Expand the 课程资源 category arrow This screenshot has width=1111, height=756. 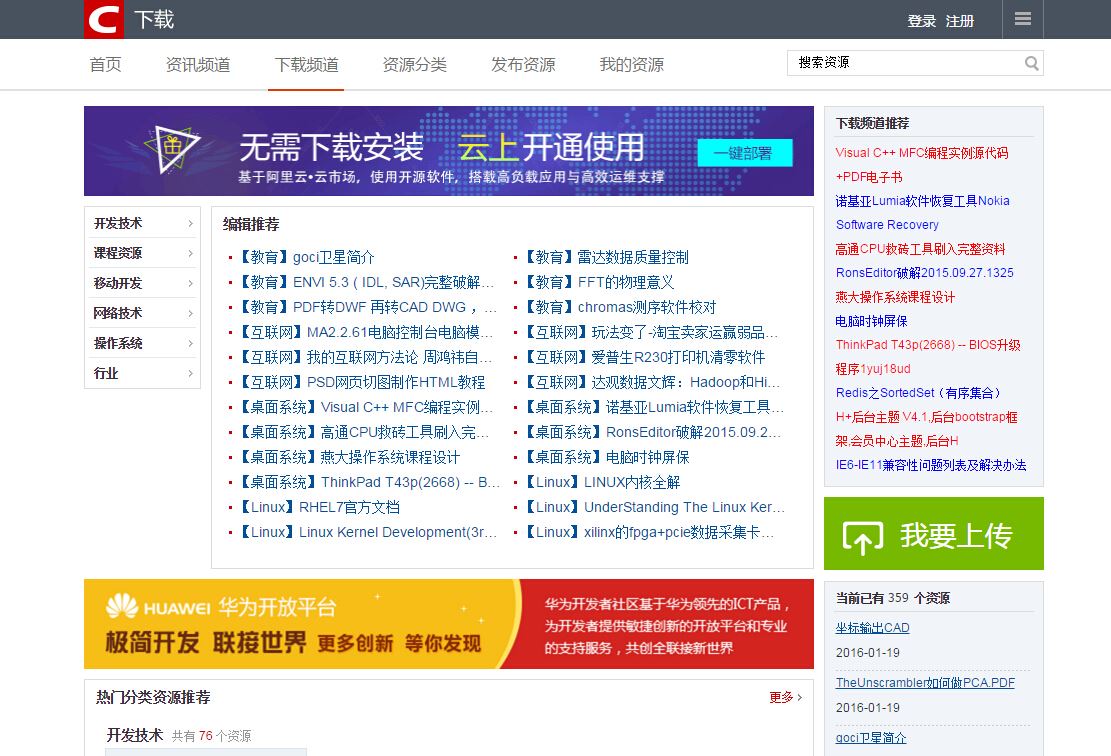[x=191, y=253]
